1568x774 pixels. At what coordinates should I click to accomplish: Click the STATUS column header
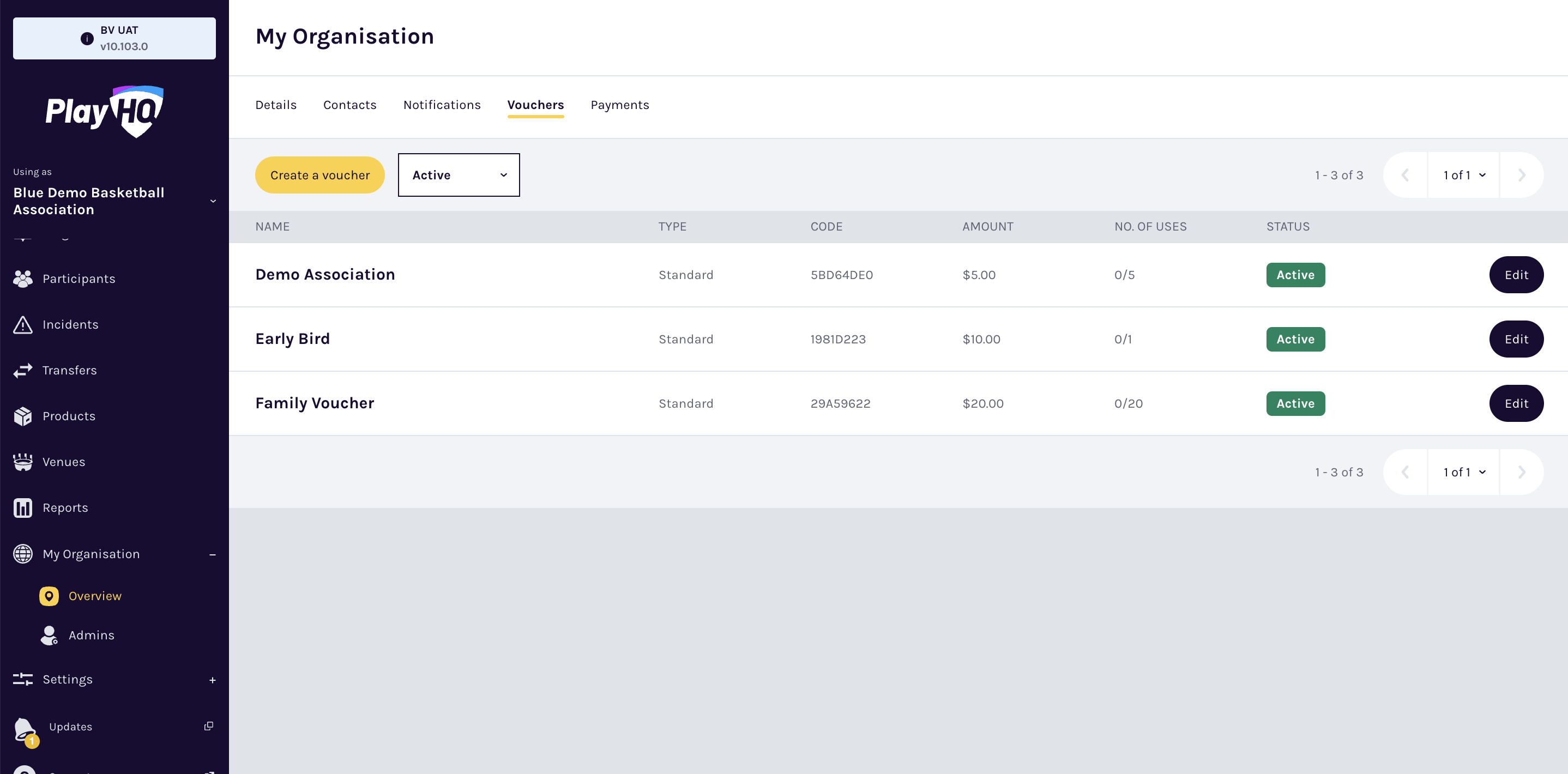[x=1288, y=226]
